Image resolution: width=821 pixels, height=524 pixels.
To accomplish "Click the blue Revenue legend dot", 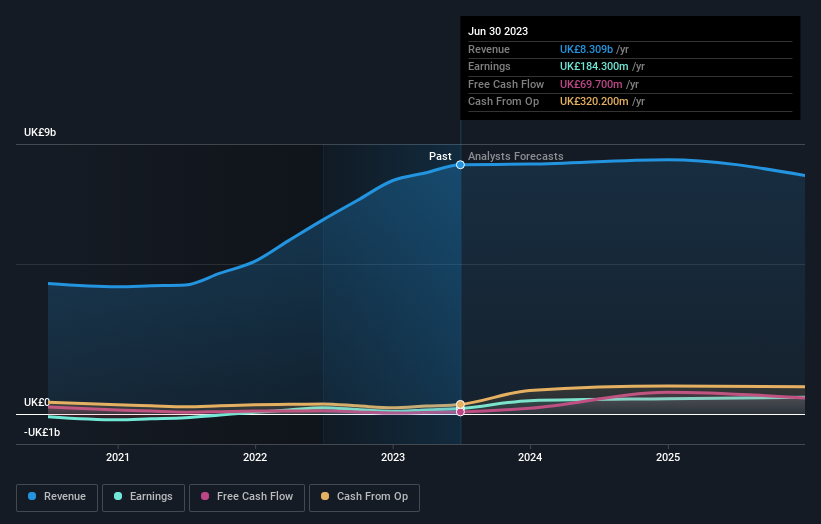I will tap(32, 496).
